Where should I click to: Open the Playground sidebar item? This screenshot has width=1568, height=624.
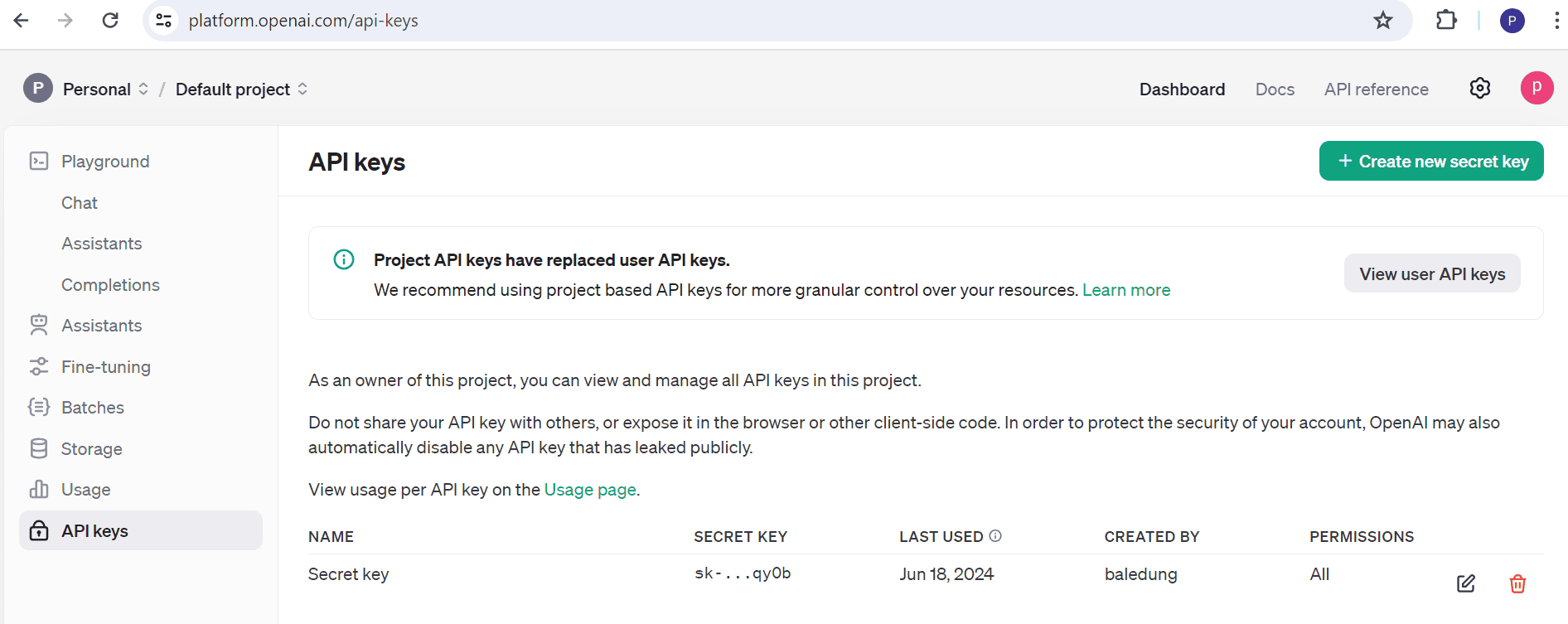click(105, 162)
